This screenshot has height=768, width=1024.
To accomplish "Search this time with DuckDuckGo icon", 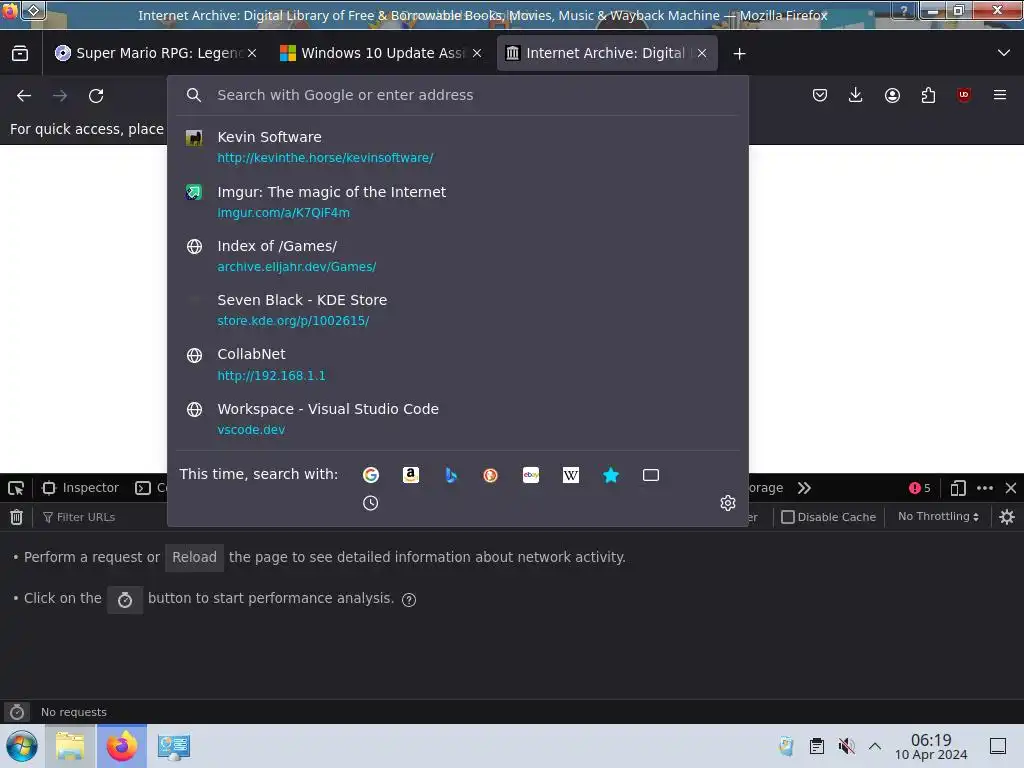I will [490, 475].
